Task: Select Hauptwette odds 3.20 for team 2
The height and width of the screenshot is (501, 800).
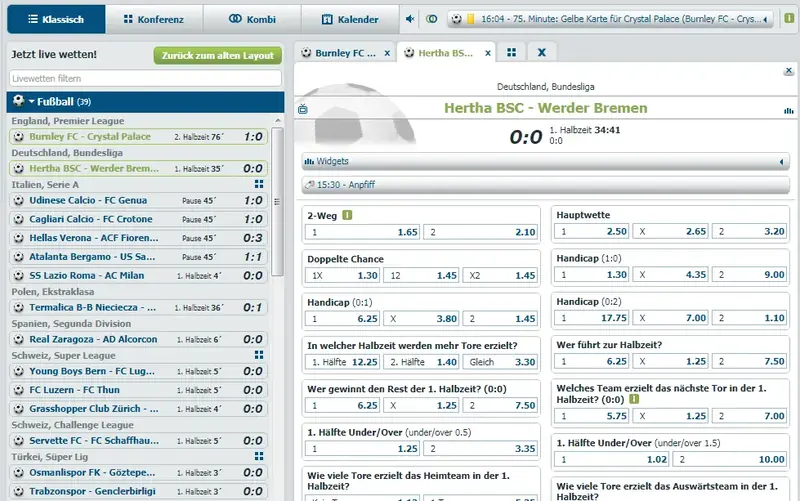Action: [749, 232]
